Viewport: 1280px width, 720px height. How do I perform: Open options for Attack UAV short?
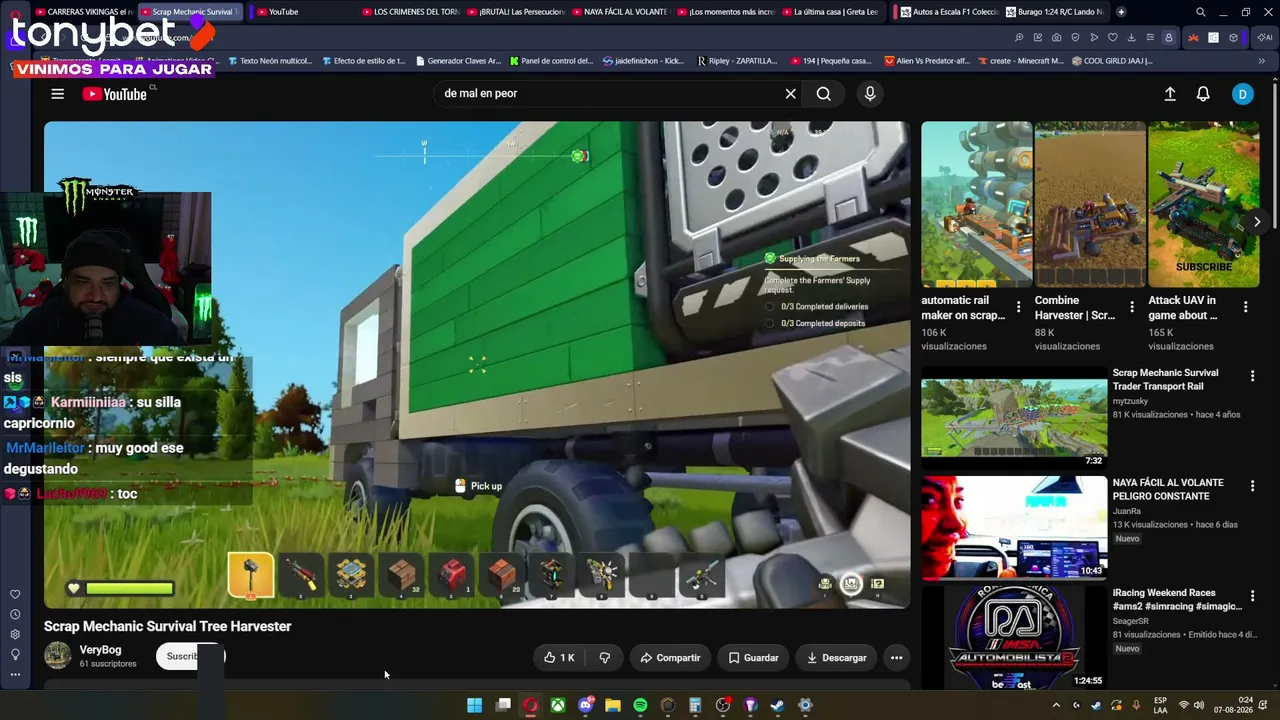click(x=1246, y=307)
